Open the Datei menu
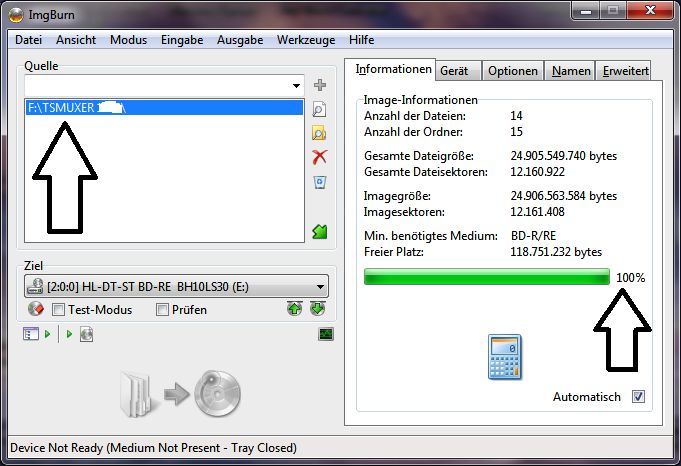The image size is (681, 466). coord(29,40)
